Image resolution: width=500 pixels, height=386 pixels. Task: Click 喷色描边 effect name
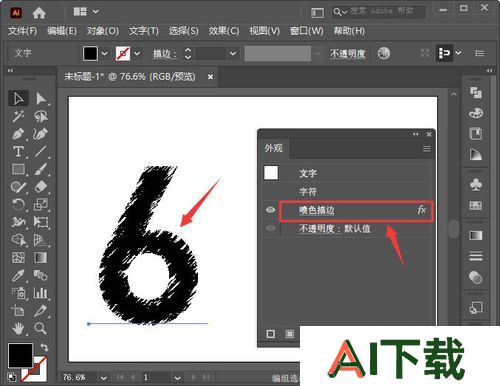tap(316, 210)
